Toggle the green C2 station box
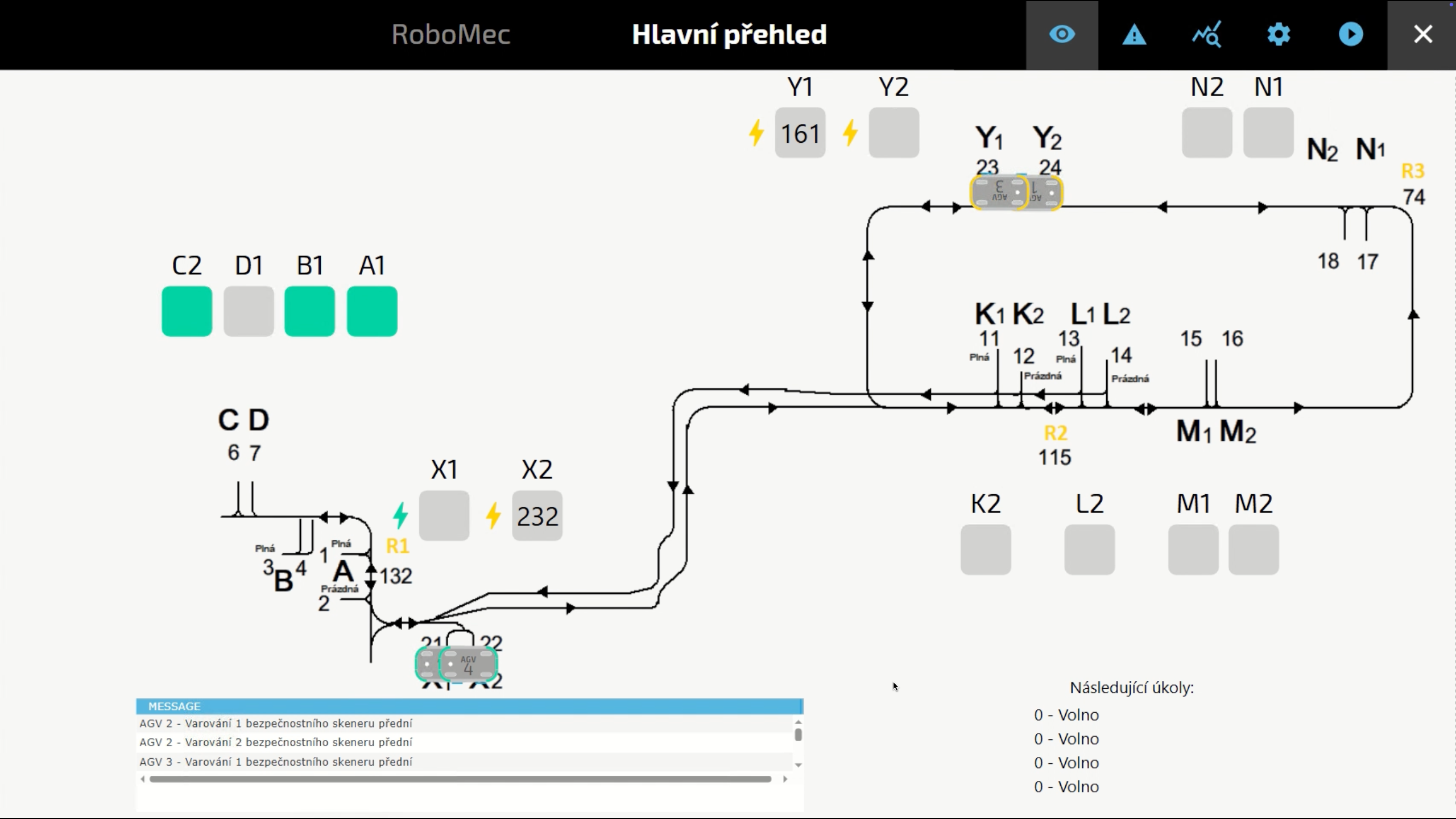1456x819 pixels. pos(187,311)
